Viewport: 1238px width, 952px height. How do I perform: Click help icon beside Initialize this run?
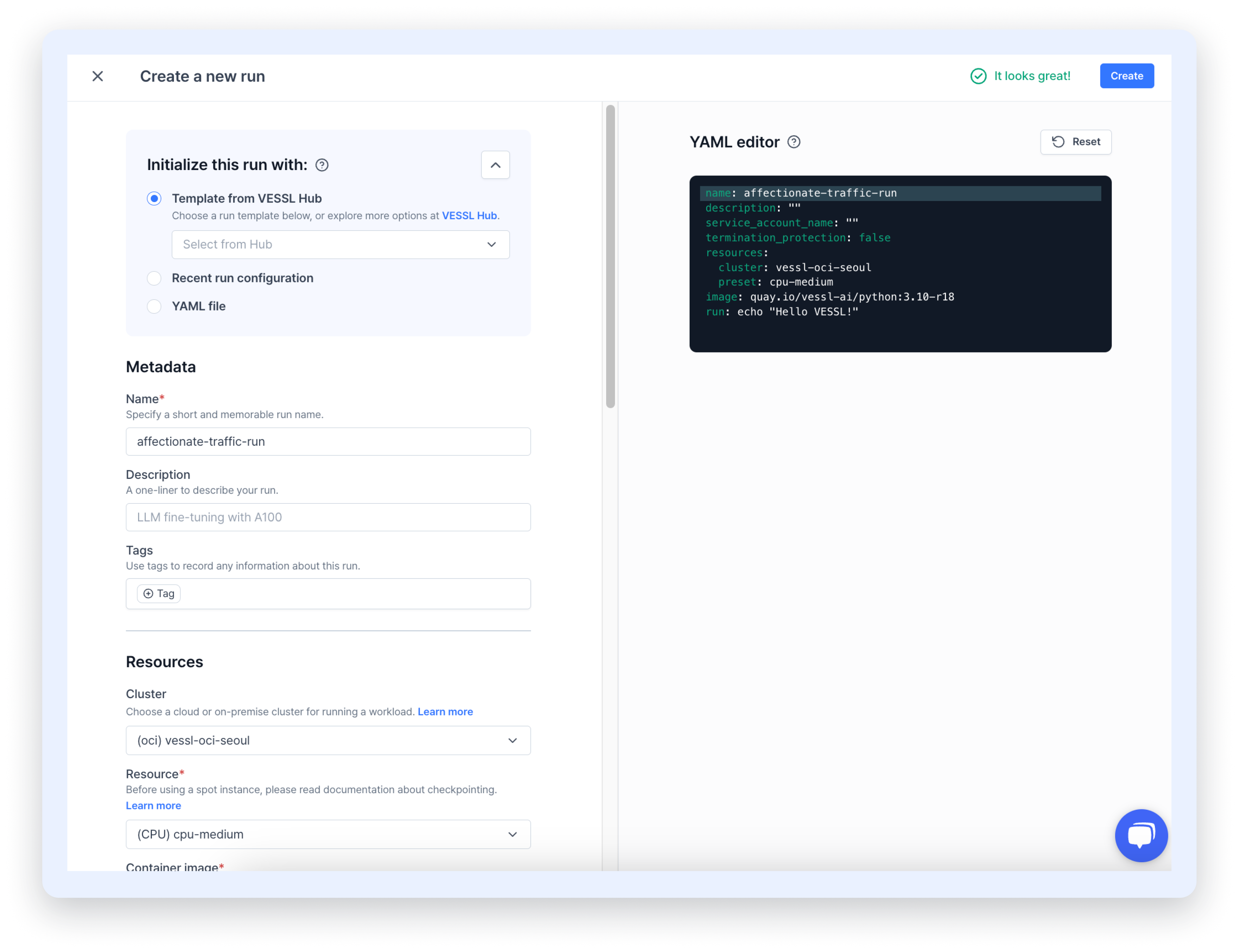tap(322, 165)
